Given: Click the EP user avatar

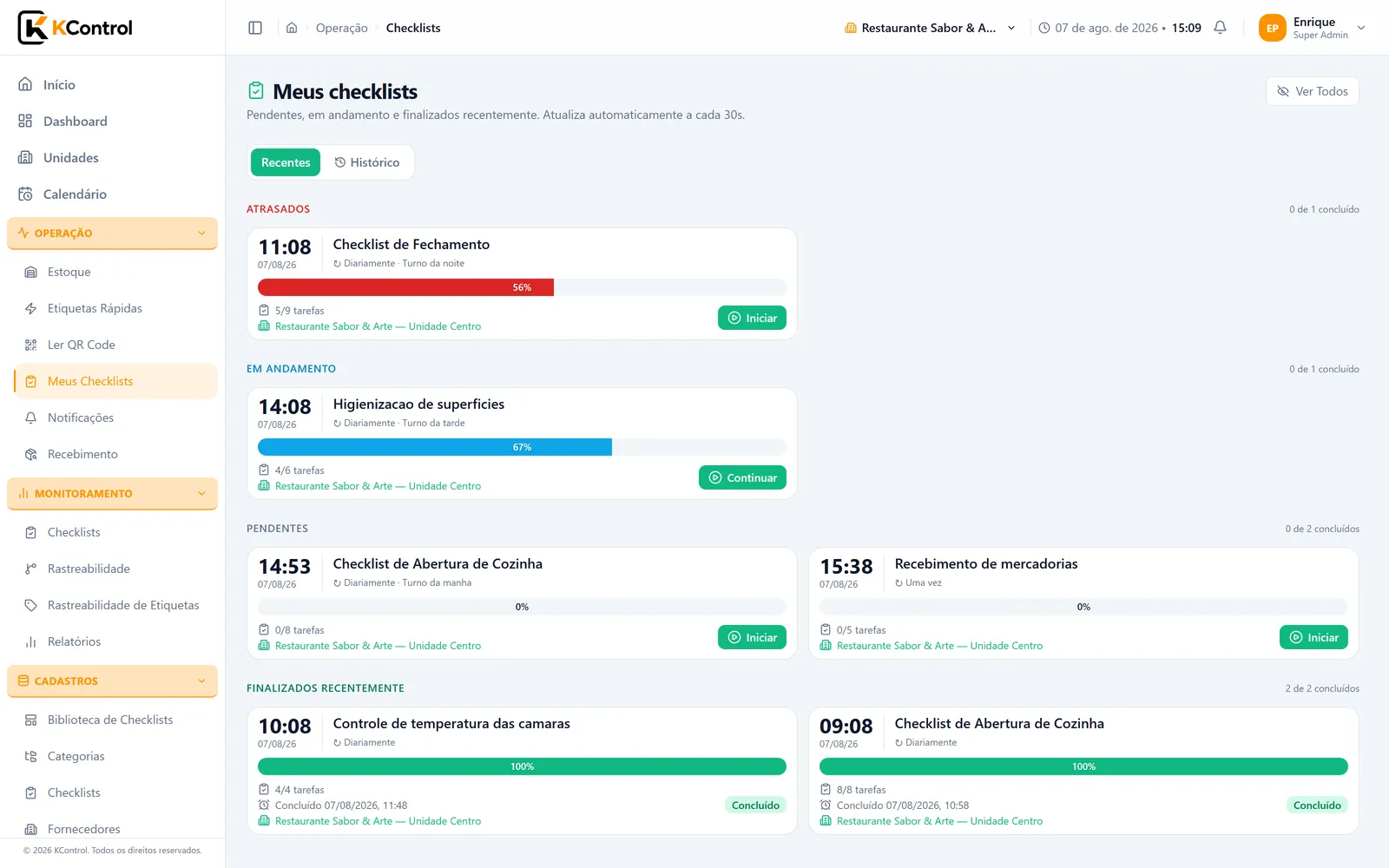Looking at the screenshot, I should (x=1272, y=28).
